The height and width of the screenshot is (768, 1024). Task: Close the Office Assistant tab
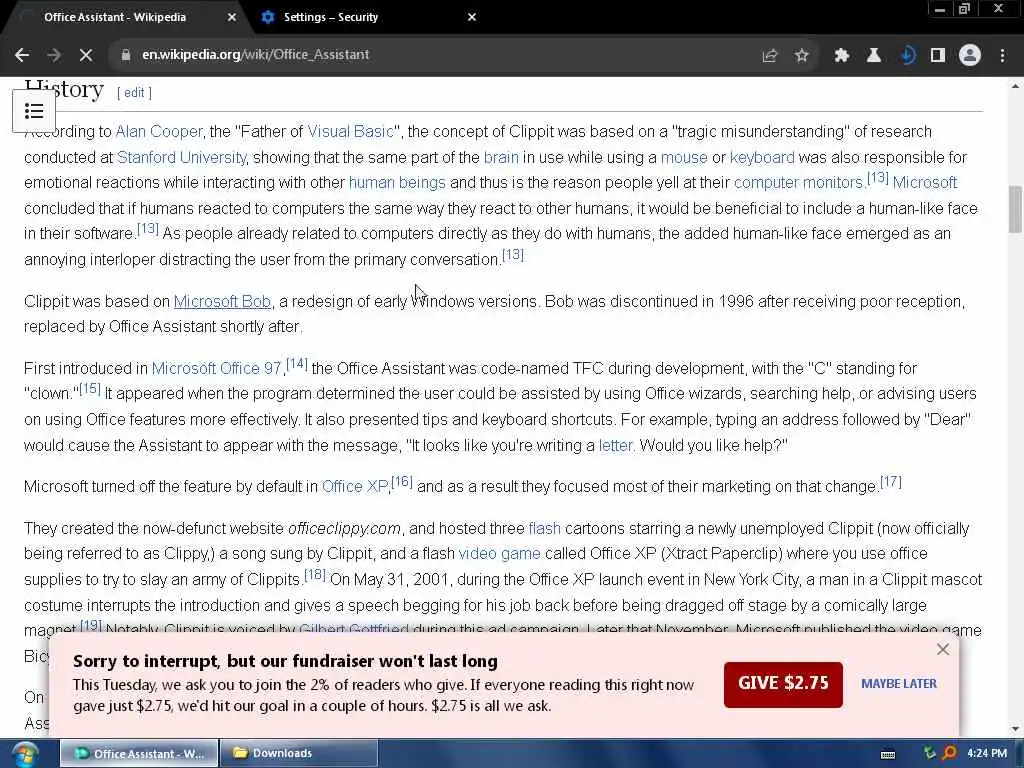(231, 17)
